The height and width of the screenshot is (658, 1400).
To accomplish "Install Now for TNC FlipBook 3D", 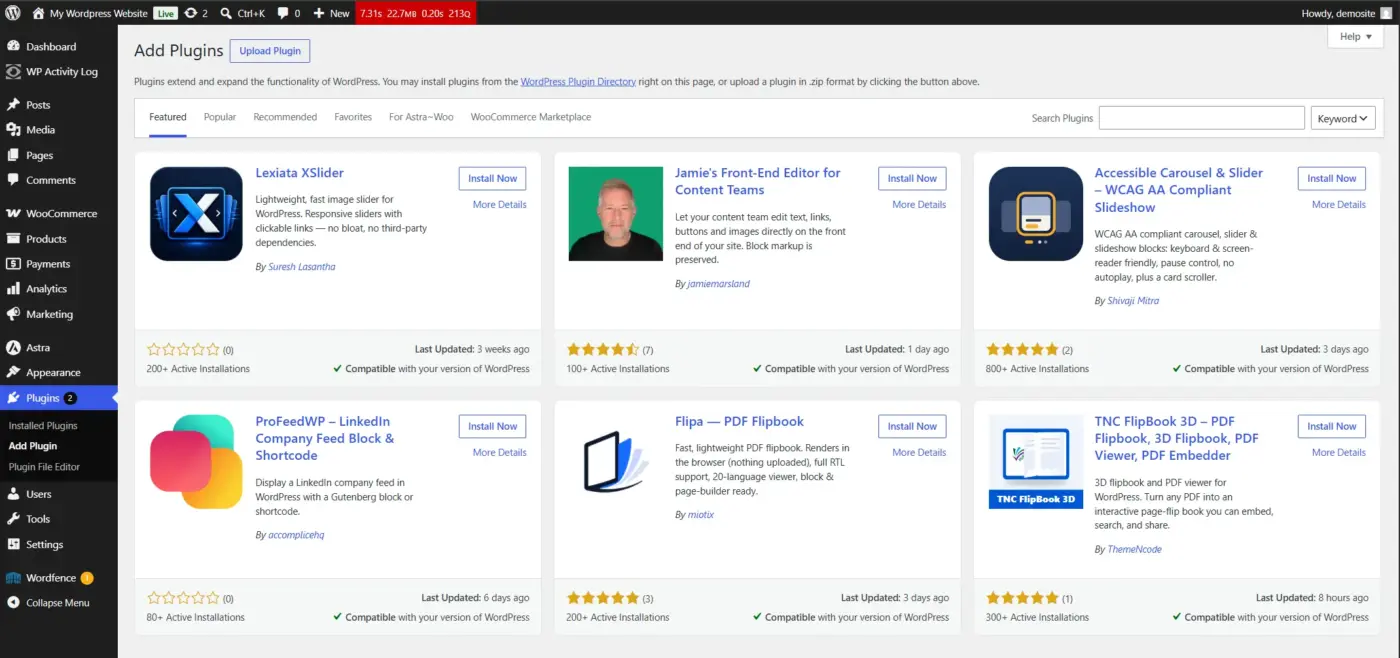I will [1332, 426].
